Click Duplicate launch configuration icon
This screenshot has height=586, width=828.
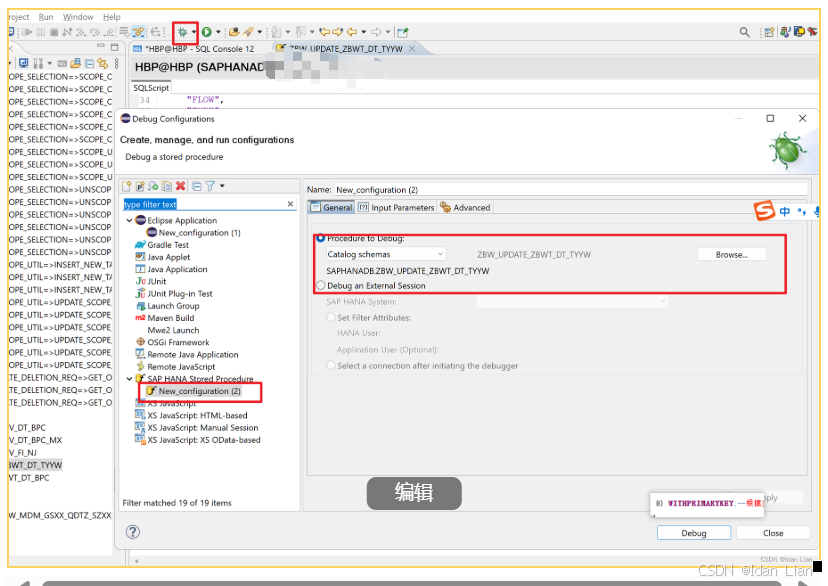point(167,186)
